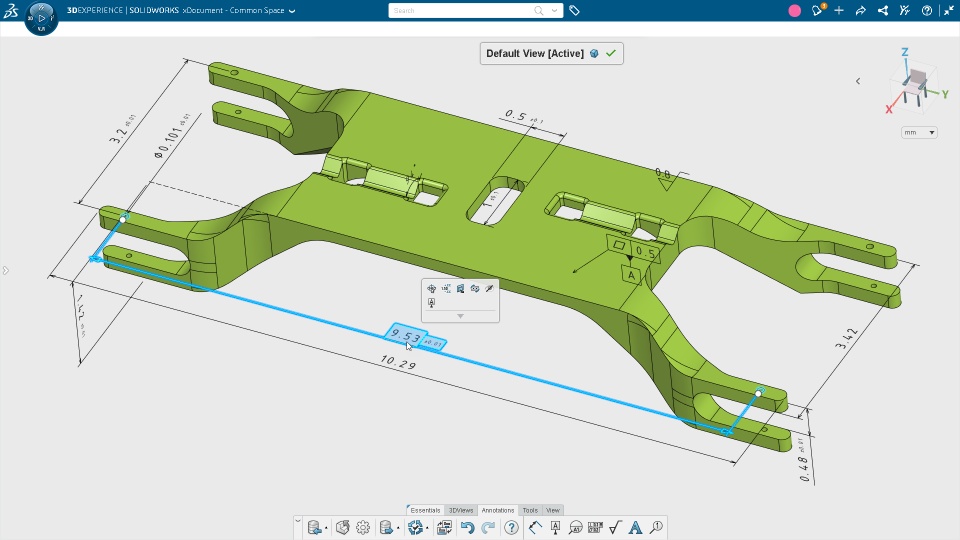Open the settings gear icon
The image size is (960, 540).
(x=363, y=528)
